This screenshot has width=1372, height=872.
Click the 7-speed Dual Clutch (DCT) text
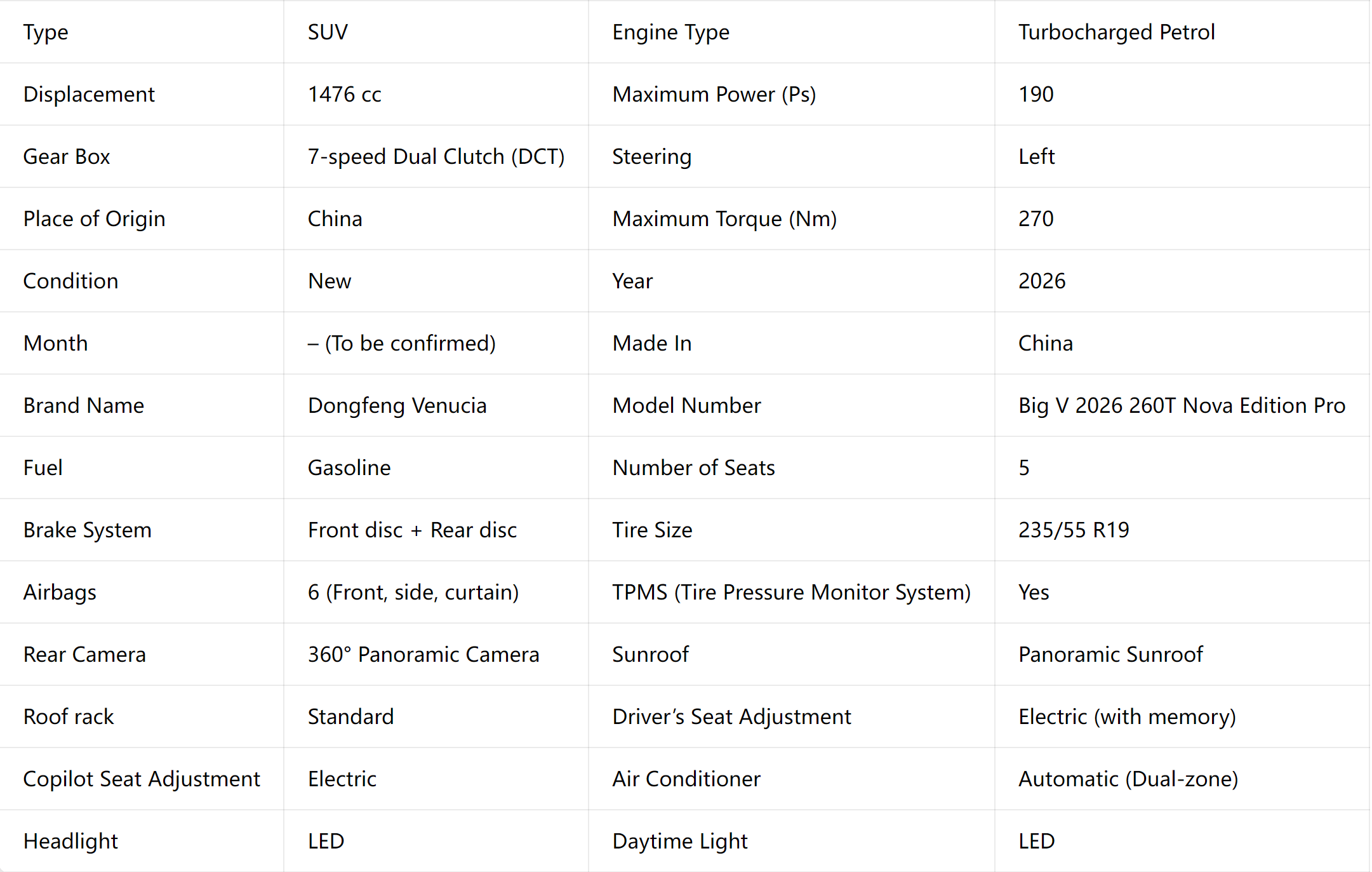436,156
